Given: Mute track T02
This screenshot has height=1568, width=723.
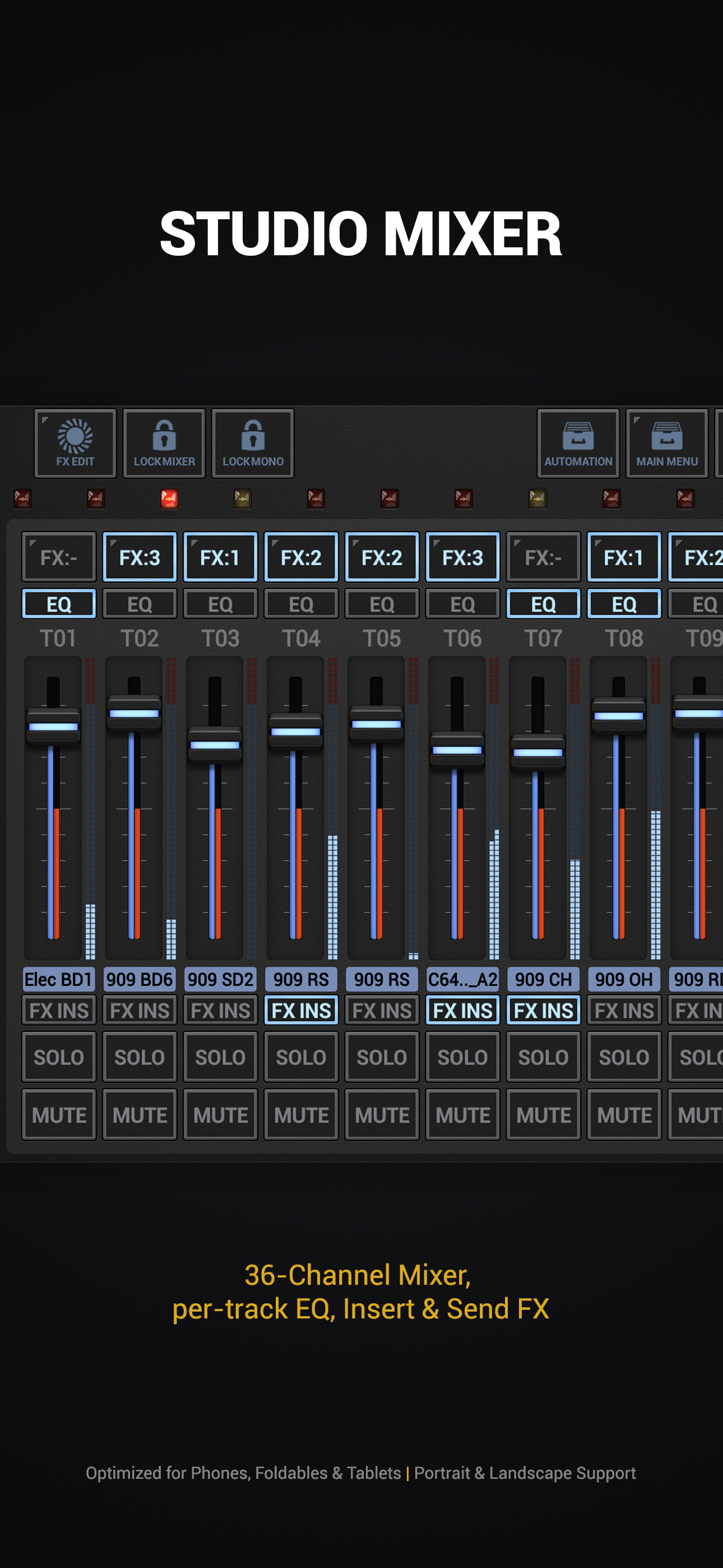Looking at the screenshot, I should [140, 1114].
